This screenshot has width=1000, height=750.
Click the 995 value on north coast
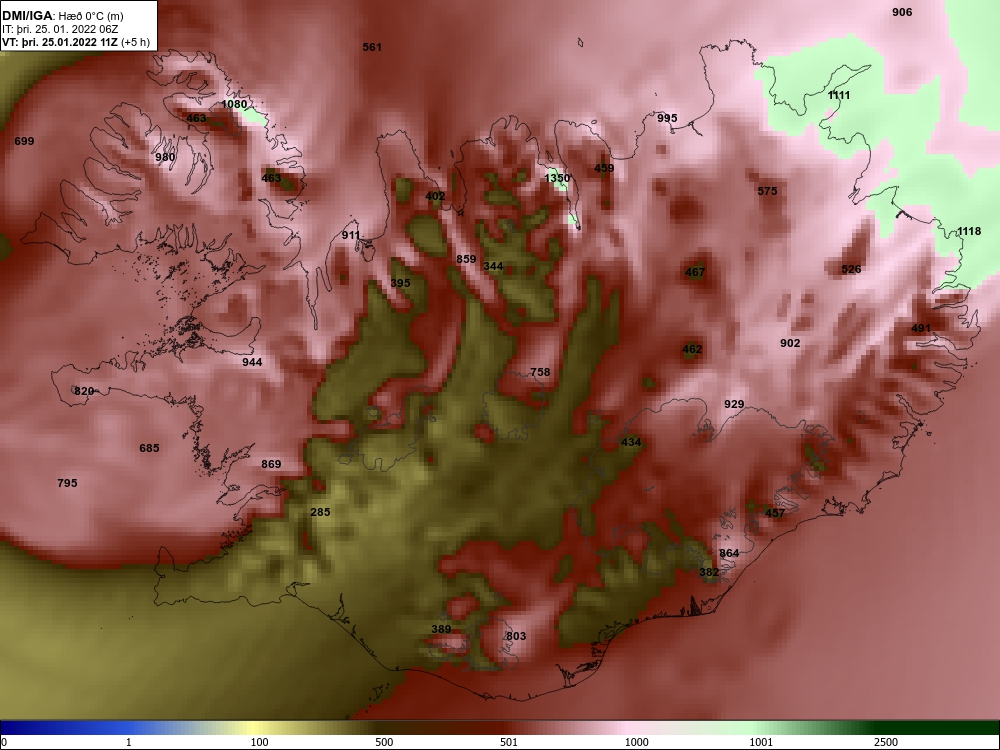pos(667,119)
